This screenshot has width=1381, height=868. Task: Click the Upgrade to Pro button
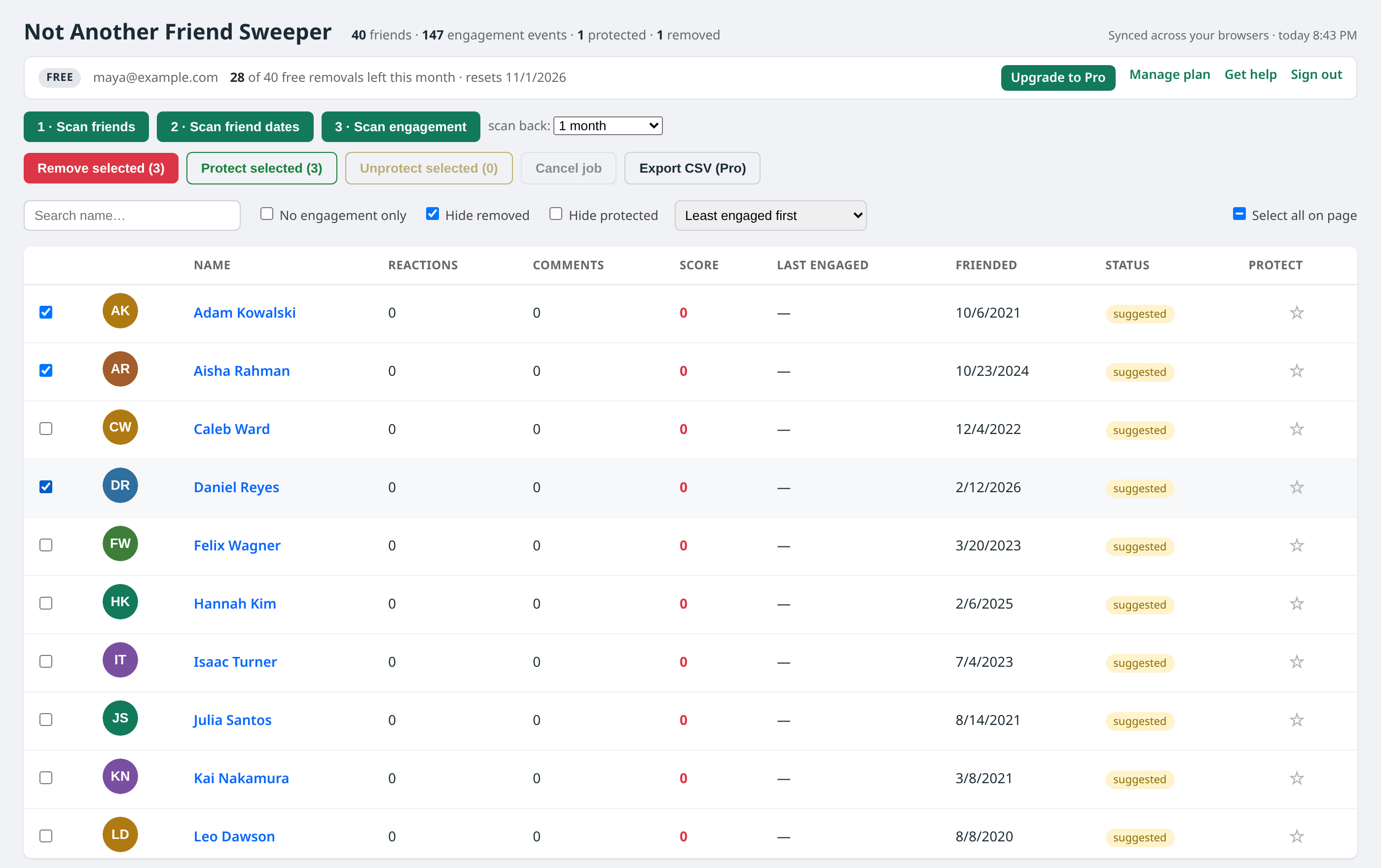[1057, 77]
